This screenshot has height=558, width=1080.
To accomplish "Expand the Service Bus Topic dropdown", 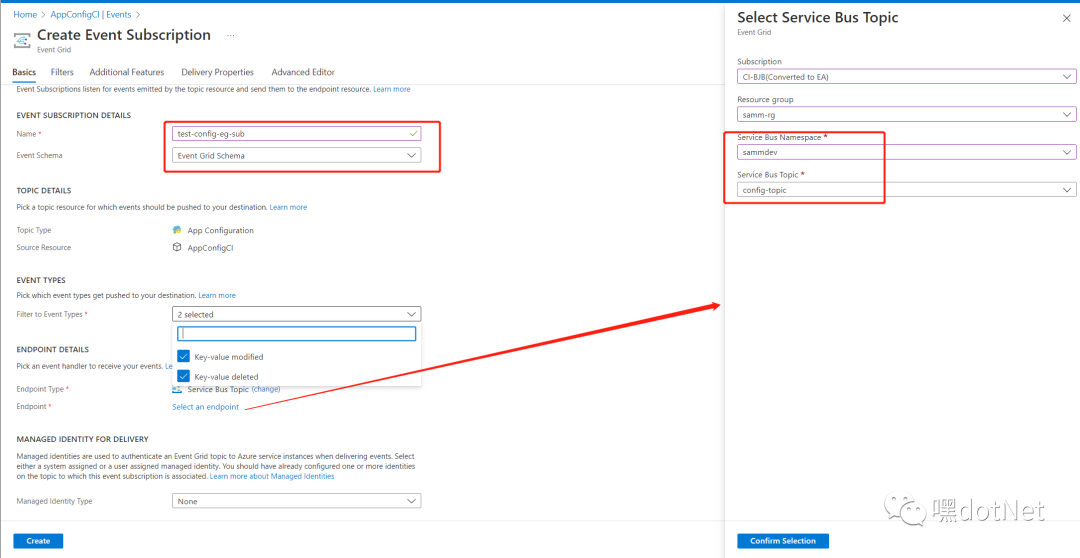I will [x=906, y=189].
